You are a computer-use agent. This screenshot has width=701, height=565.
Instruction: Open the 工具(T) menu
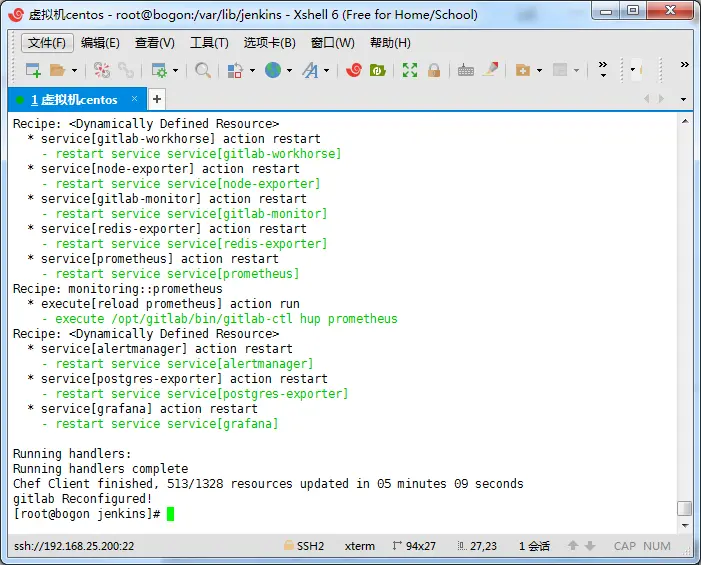(209, 43)
